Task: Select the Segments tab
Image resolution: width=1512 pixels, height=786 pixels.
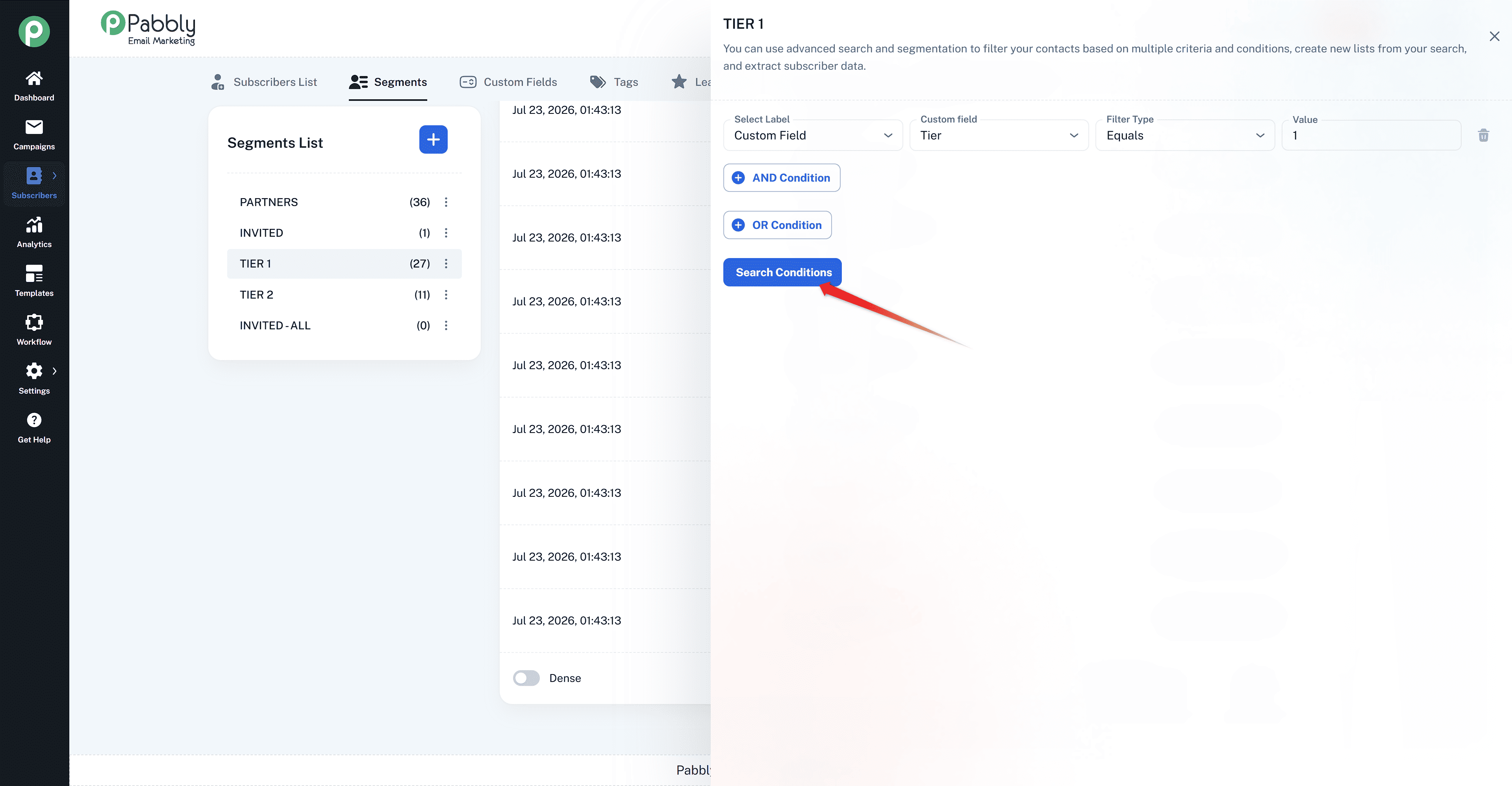Action: [x=388, y=82]
